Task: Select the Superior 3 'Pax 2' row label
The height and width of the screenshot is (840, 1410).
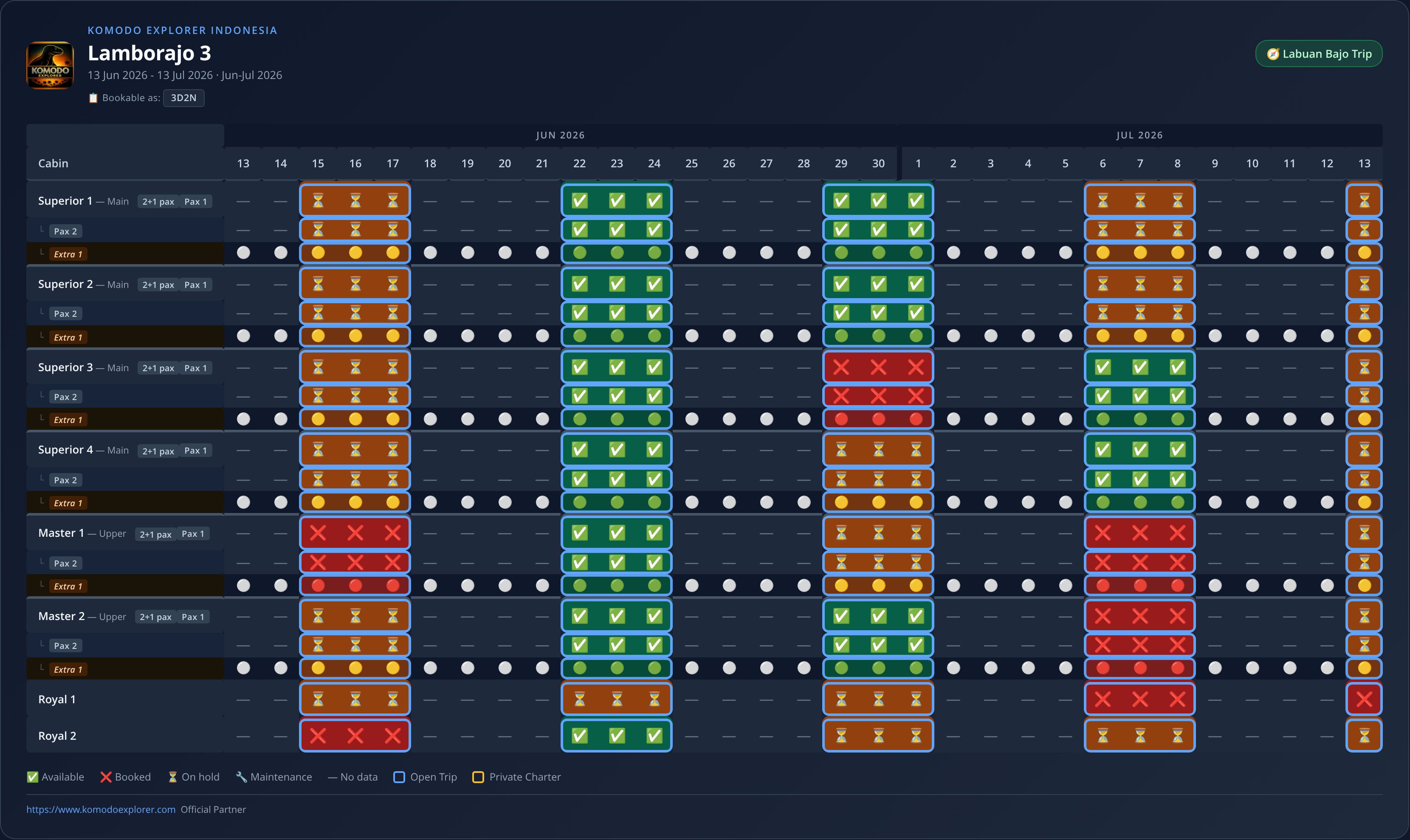Action: coord(66,397)
